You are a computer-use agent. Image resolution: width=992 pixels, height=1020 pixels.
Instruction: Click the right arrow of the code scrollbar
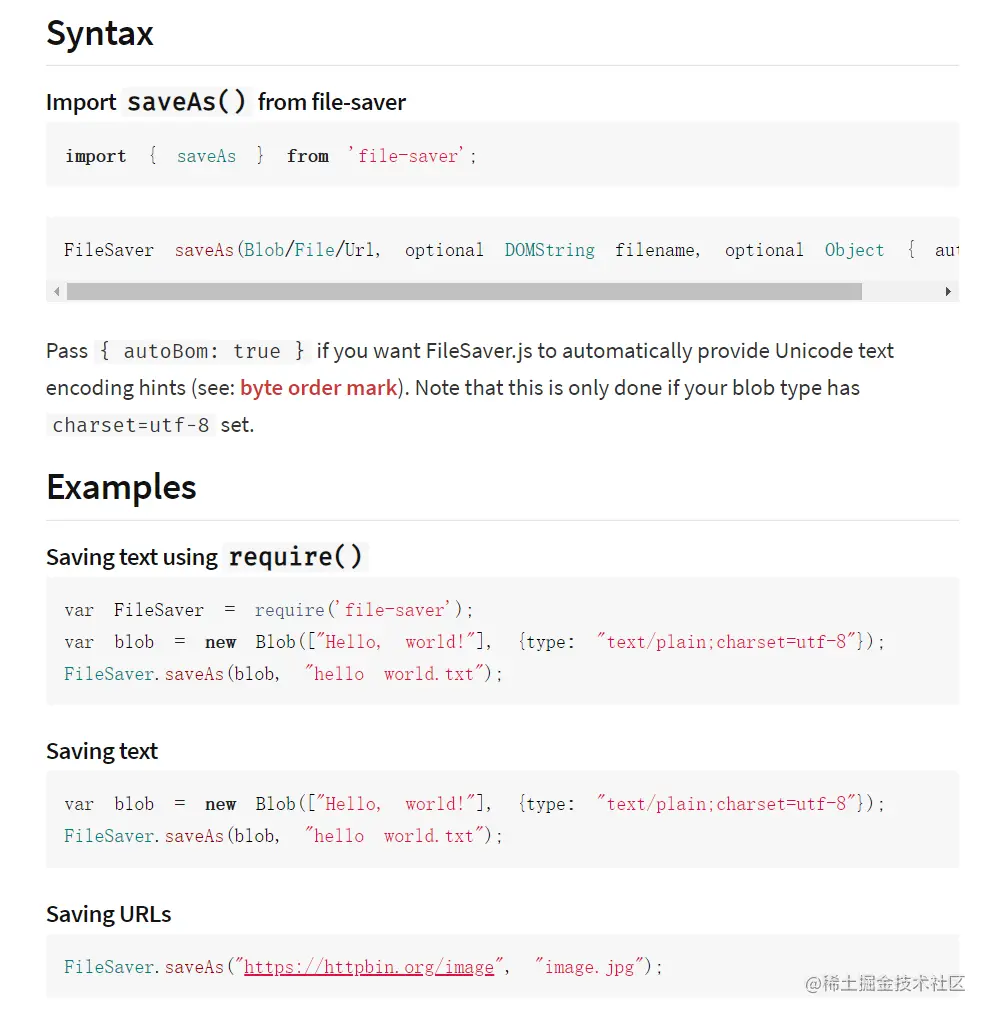coord(948,292)
